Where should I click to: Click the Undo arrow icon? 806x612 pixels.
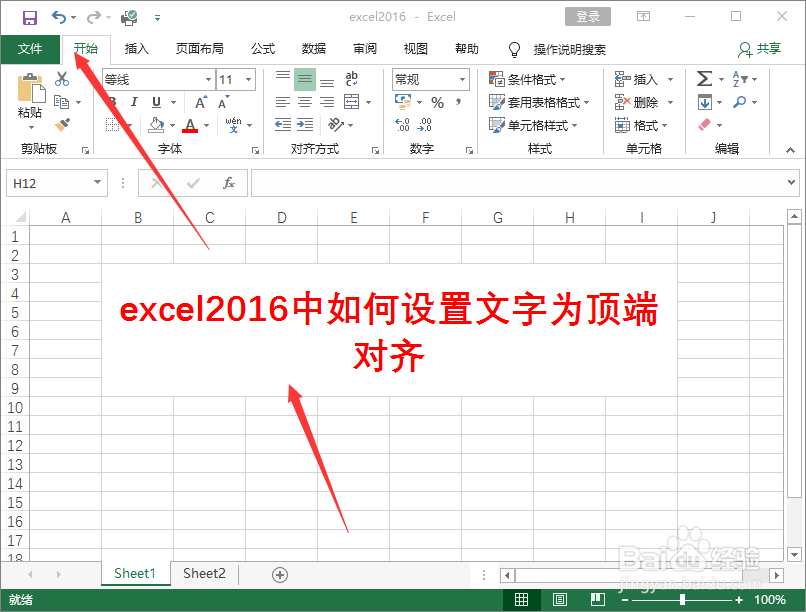click(59, 18)
